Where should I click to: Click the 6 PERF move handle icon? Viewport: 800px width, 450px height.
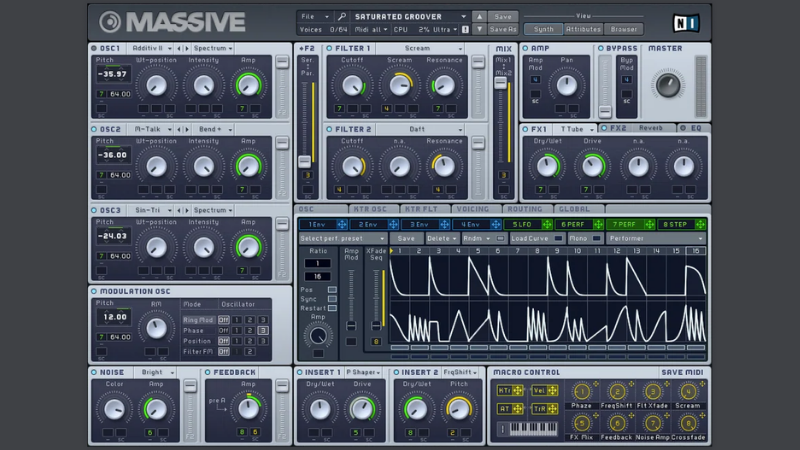598,224
